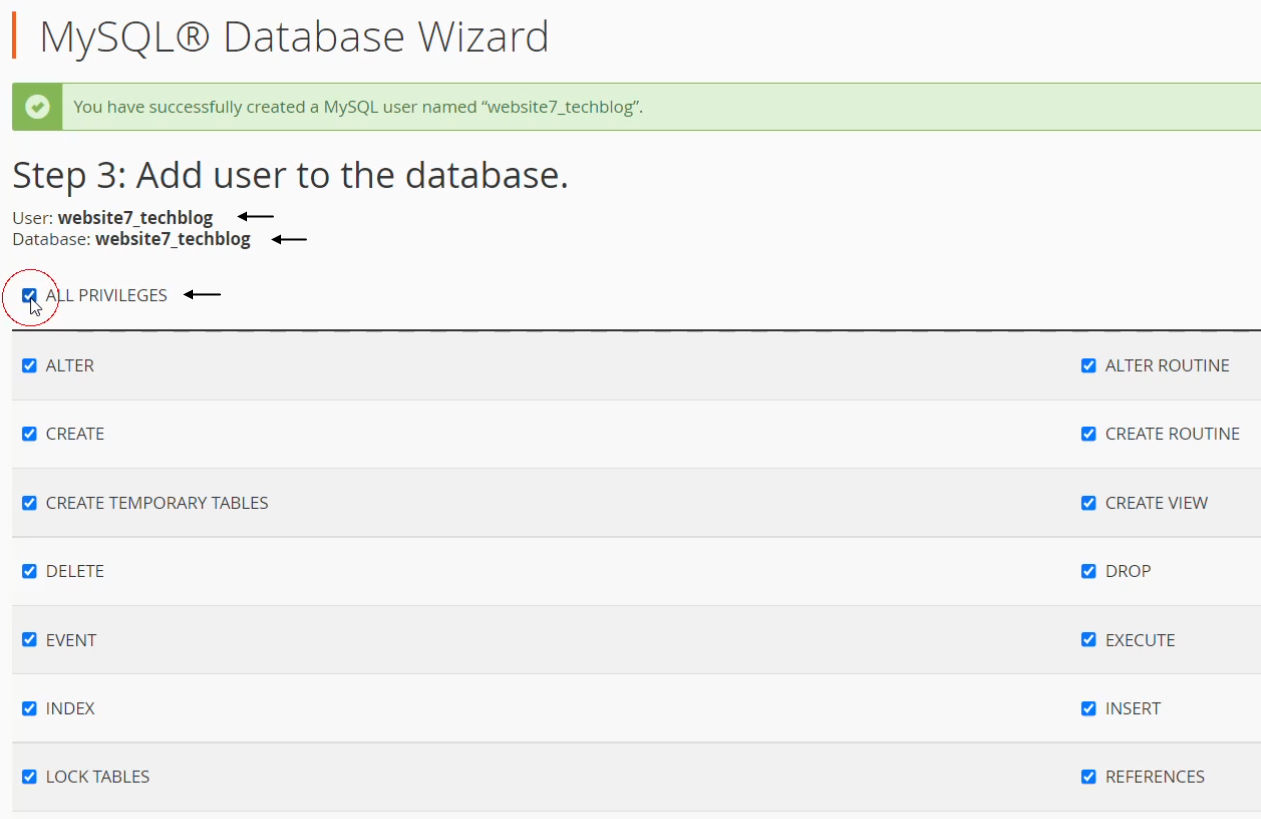Click the MySQL Database Wizard heading
Screen dimensions: 1261x819
294,37
